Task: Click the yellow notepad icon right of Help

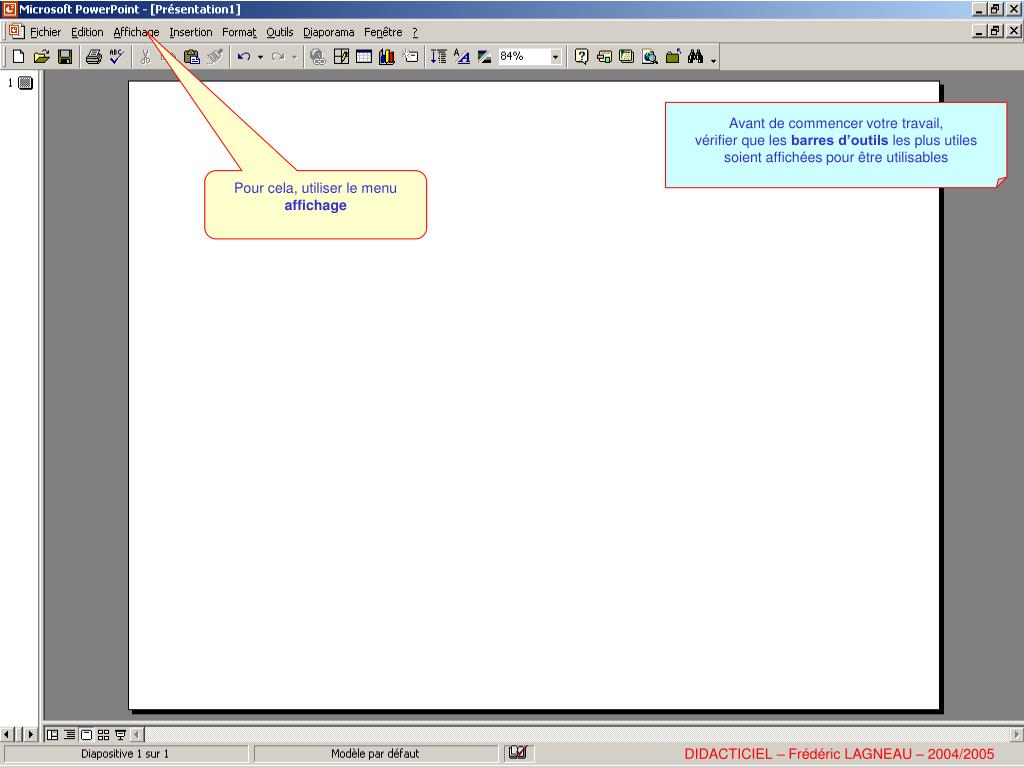Action: [x=626, y=57]
